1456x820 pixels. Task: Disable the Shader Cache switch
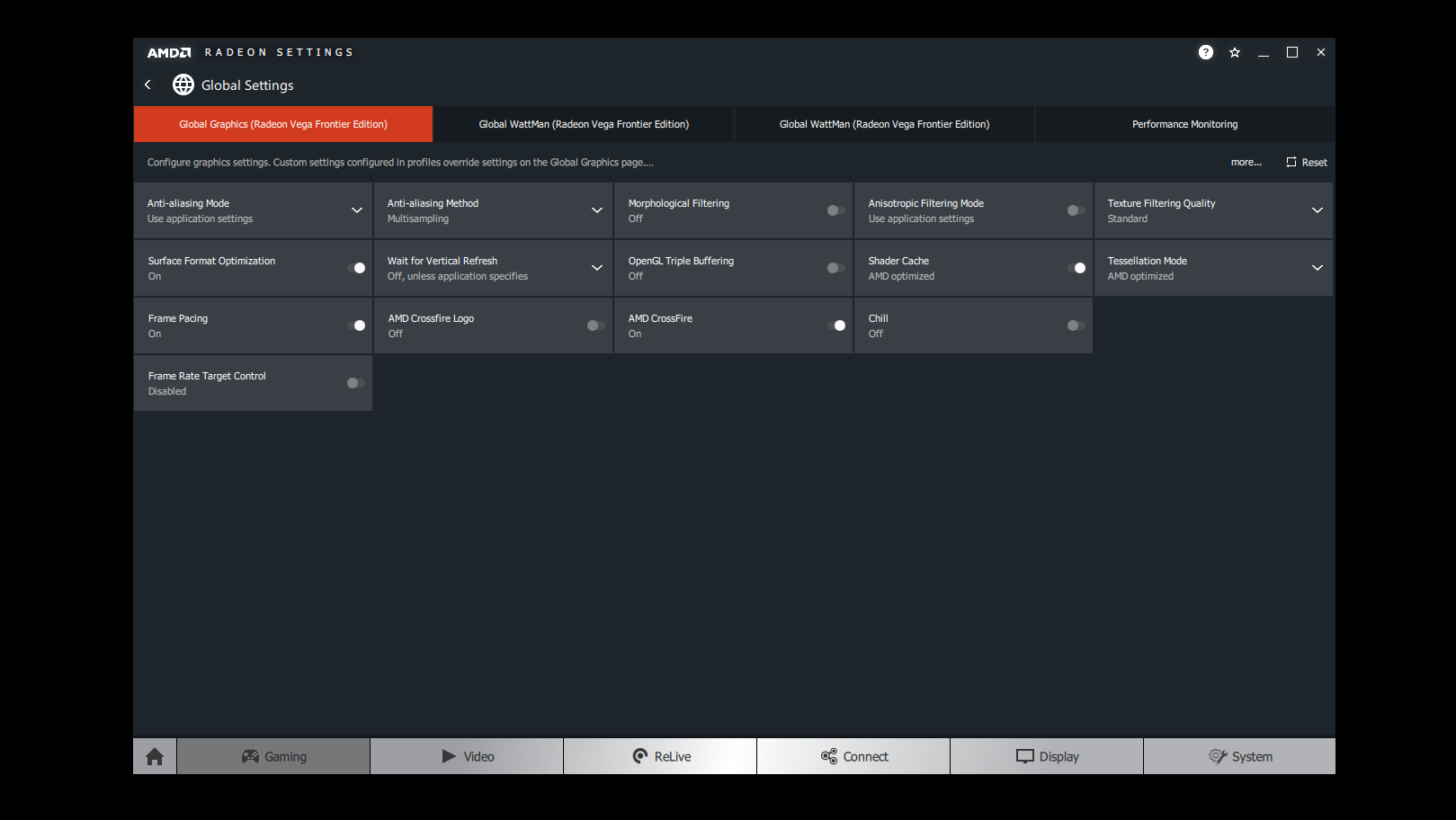(x=1076, y=268)
